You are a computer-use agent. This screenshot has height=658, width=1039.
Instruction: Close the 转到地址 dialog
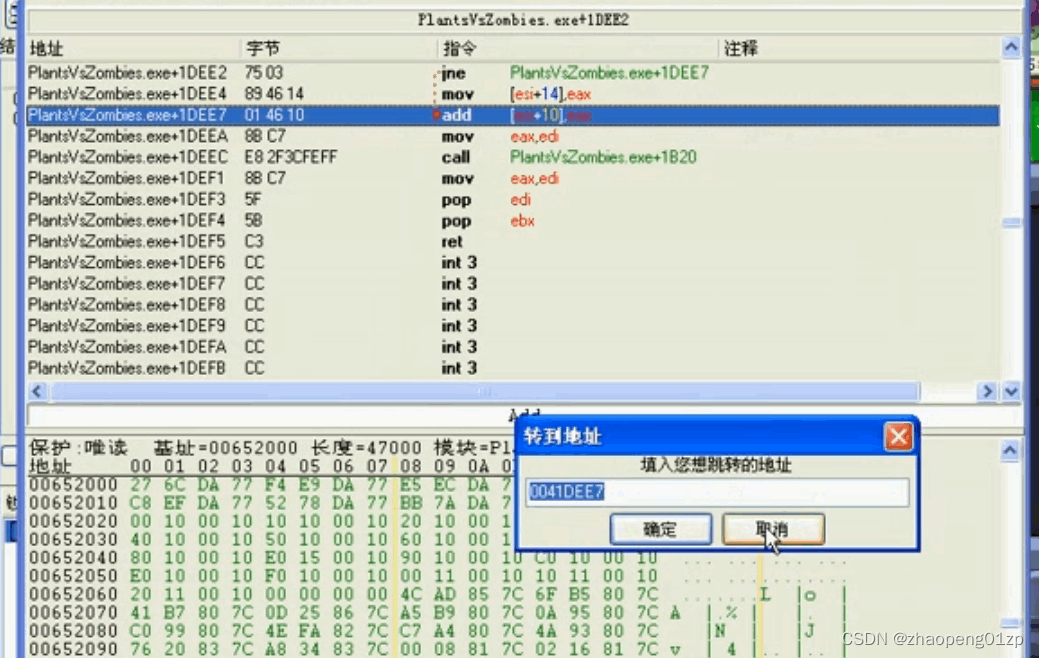pos(898,437)
